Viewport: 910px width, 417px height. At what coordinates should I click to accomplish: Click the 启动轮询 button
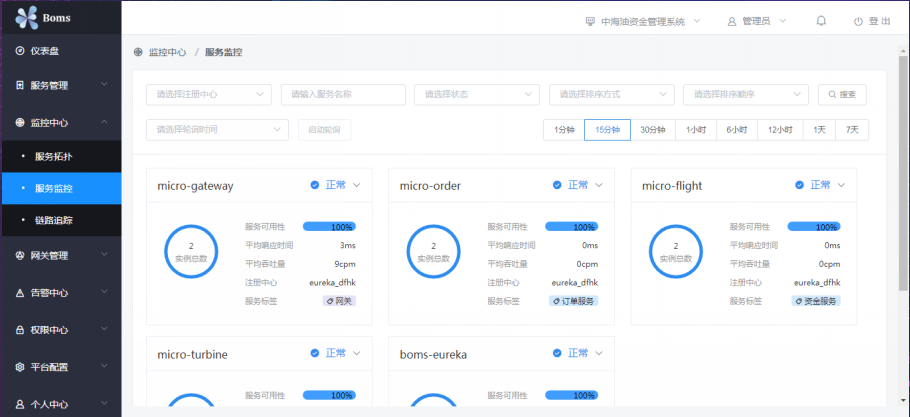(324, 130)
